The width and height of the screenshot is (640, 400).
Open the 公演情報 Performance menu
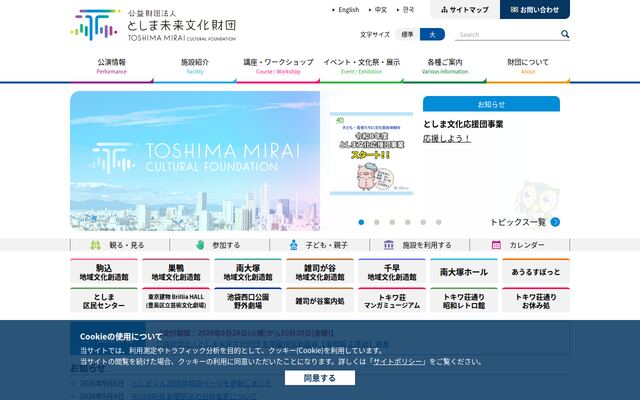[x=111, y=66]
